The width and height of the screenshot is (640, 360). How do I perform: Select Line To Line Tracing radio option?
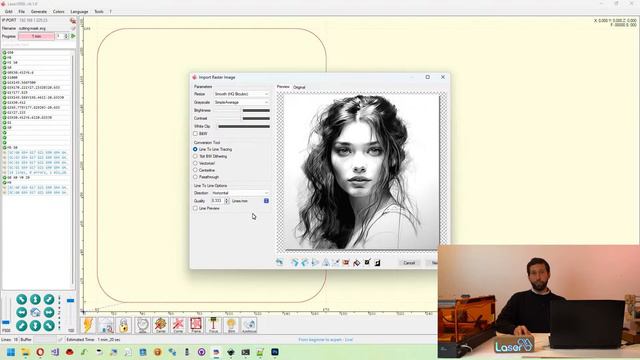point(196,149)
